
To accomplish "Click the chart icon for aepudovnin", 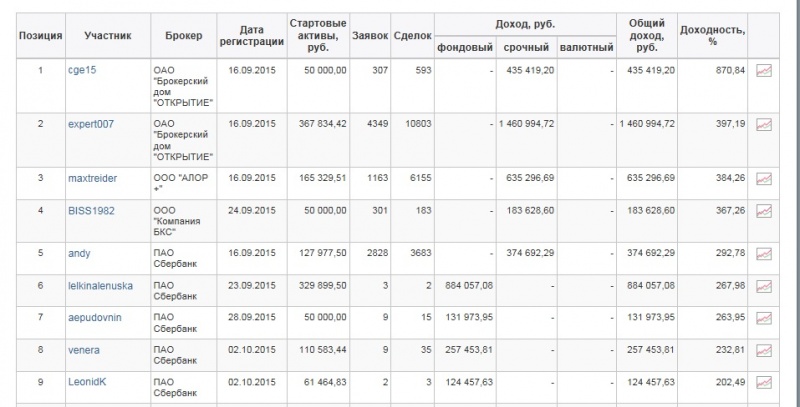I will 763,318.
